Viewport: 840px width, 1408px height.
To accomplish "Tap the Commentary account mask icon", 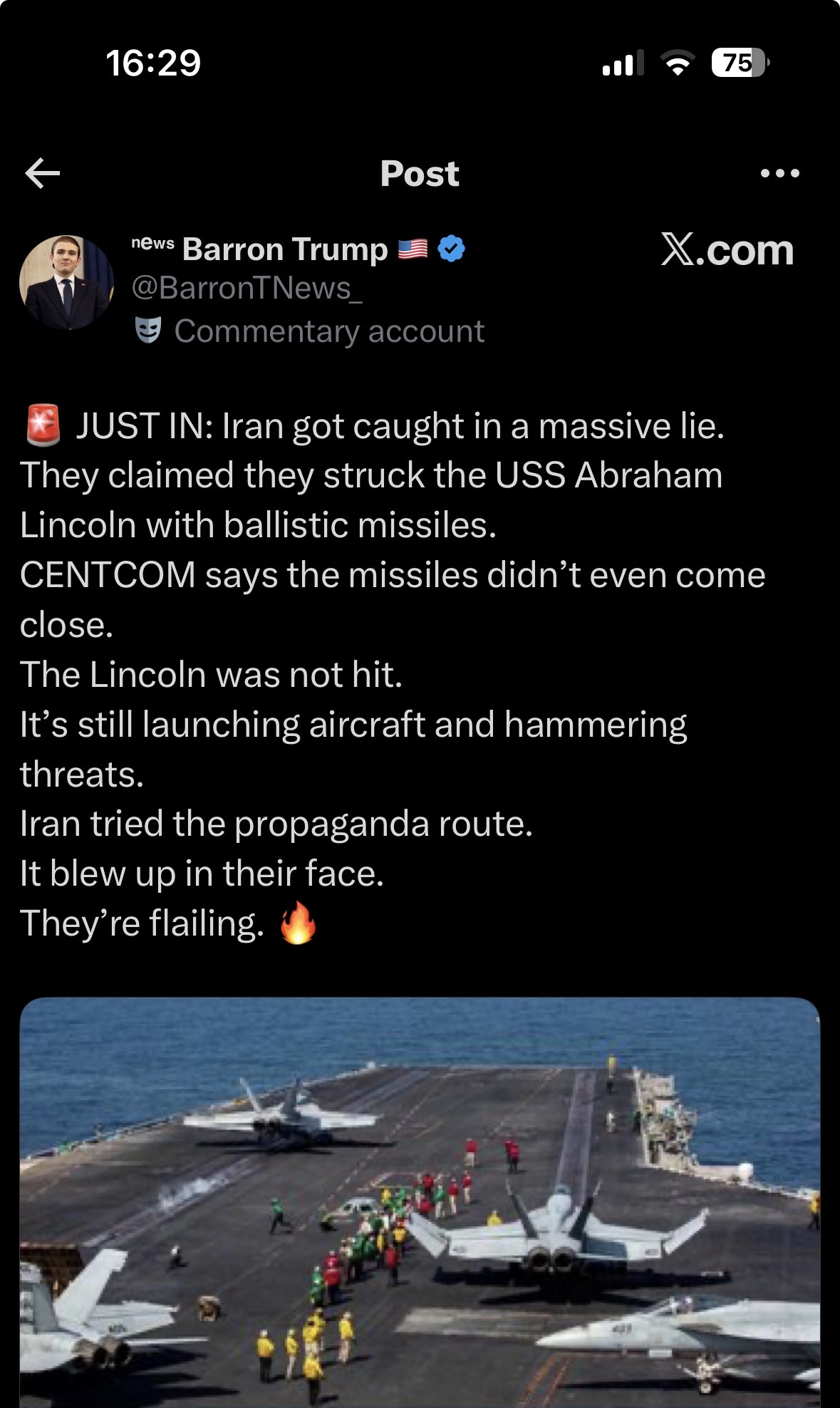I will [148, 331].
